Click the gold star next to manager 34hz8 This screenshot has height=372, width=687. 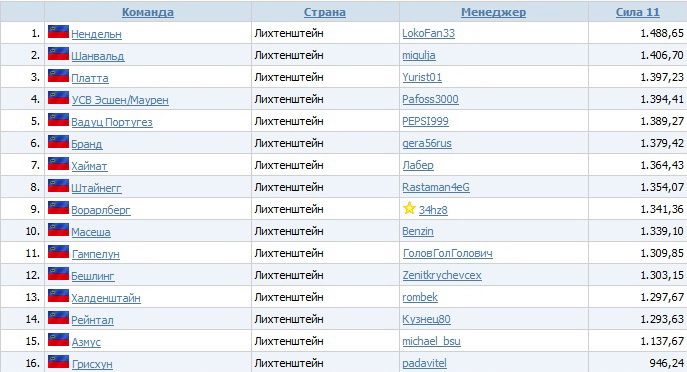409,208
